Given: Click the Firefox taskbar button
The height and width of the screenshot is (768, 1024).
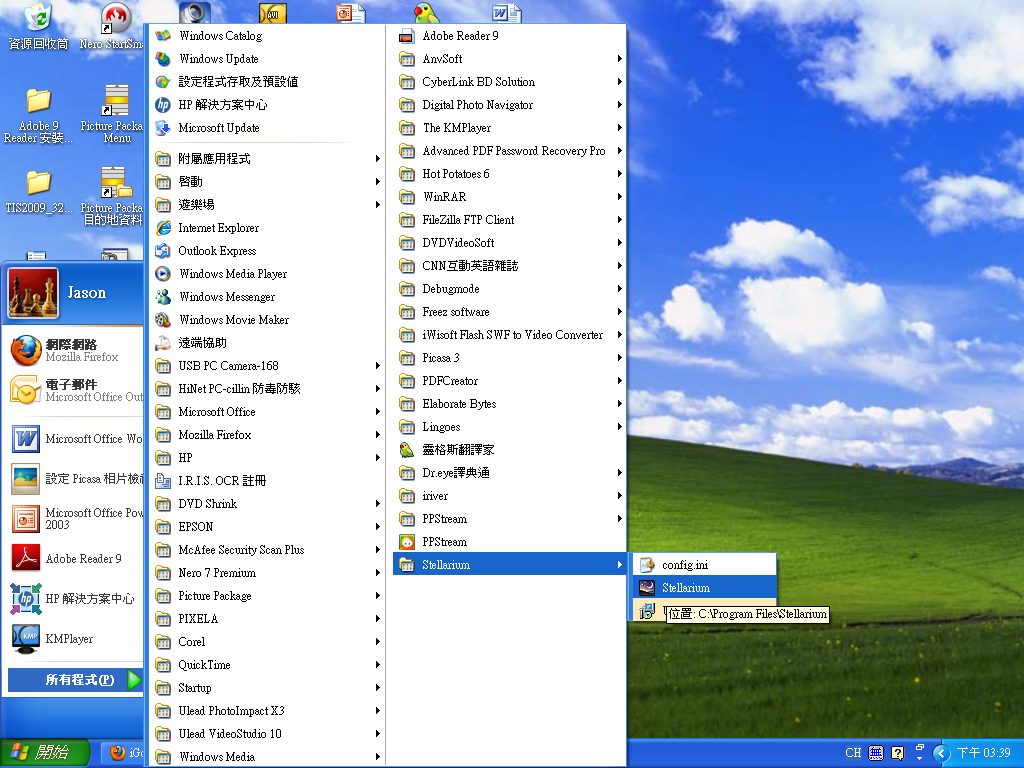Looking at the screenshot, I should pos(124,753).
